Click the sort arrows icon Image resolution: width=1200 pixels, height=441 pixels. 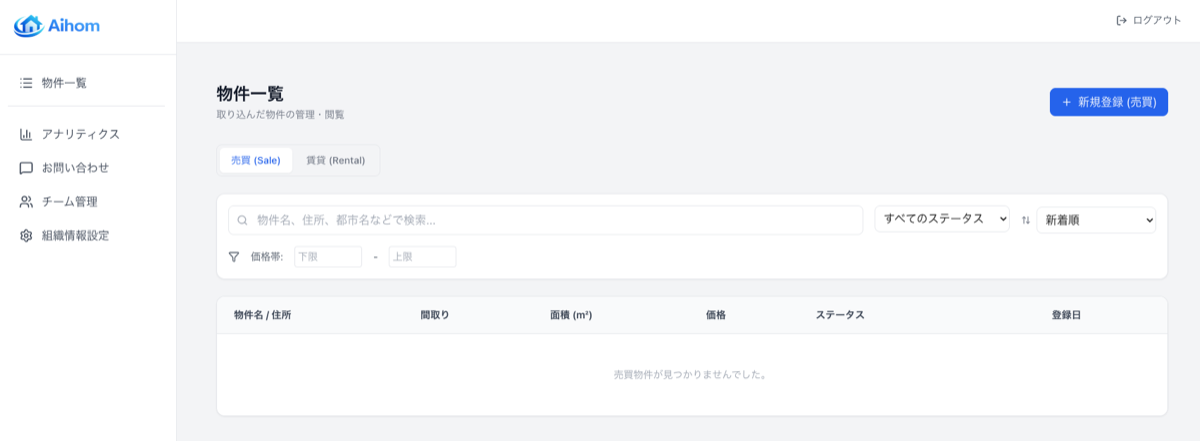[x=1025, y=220]
